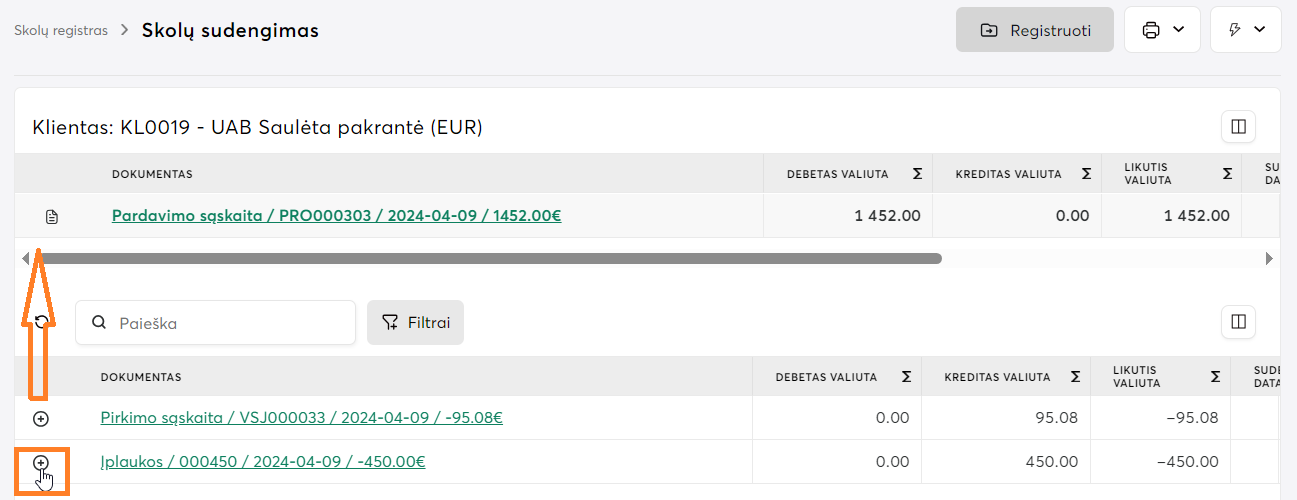Click plus icon next to Pirkimo sąskaita VSJ000033
Viewport: 1297px width, 500px height.
pyautogui.click(x=41, y=418)
